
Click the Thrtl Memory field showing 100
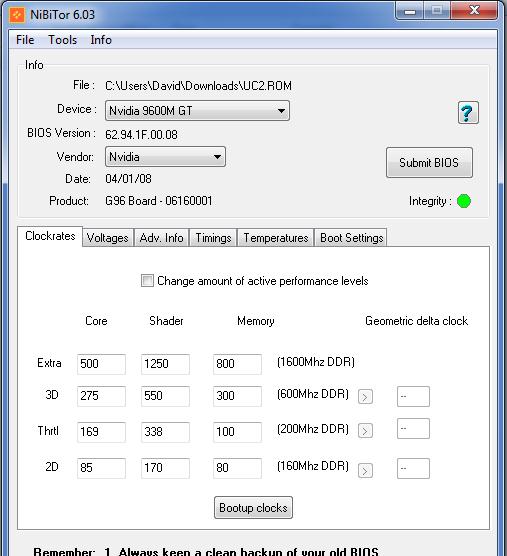click(x=237, y=432)
